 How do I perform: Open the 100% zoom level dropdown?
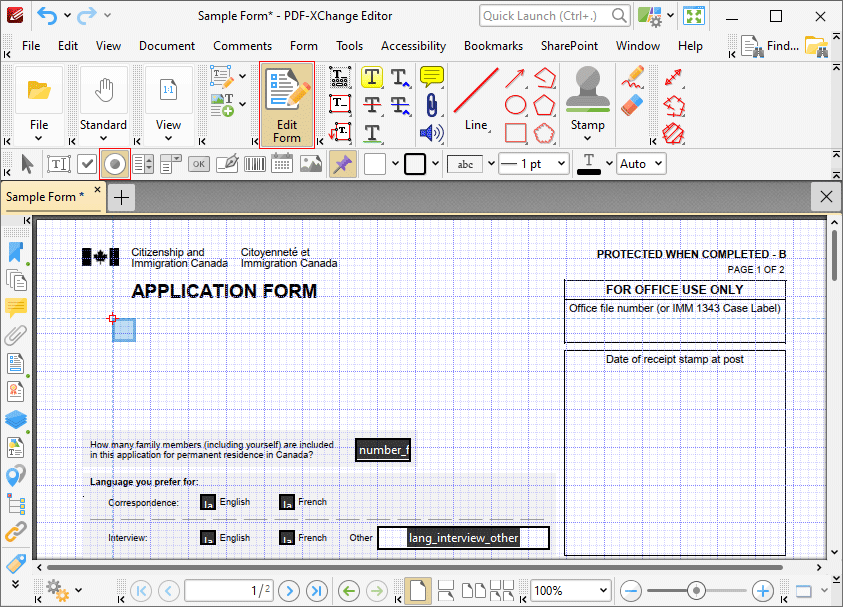[x=603, y=590]
